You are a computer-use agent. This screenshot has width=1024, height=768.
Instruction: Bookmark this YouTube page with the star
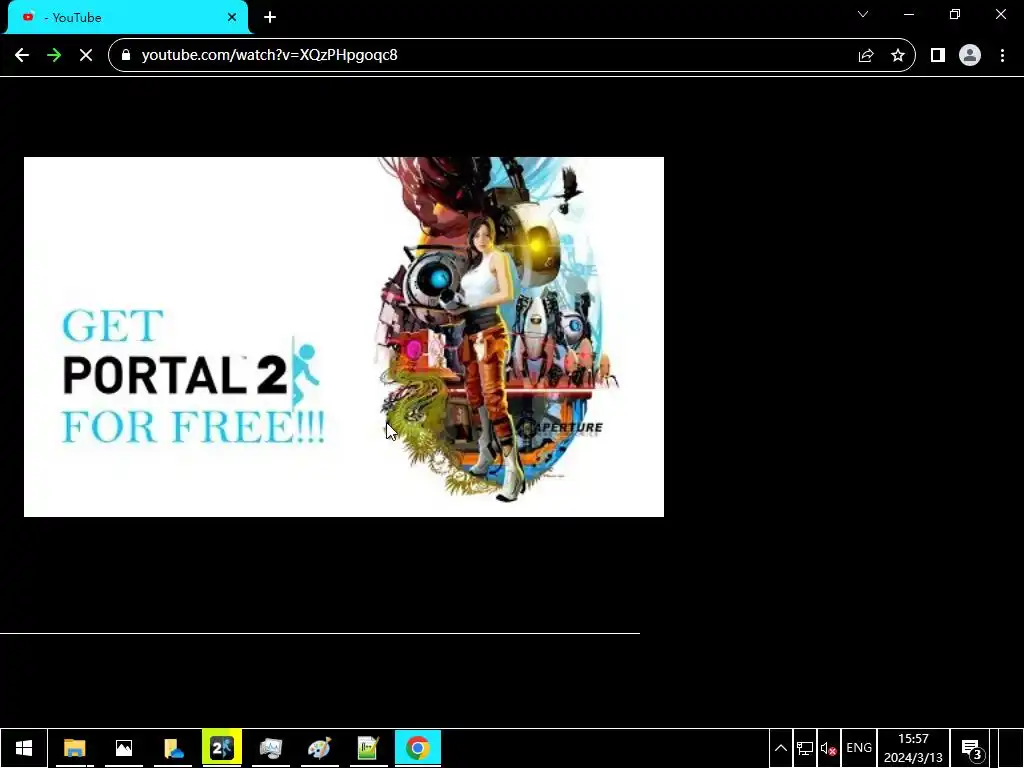[898, 55]
